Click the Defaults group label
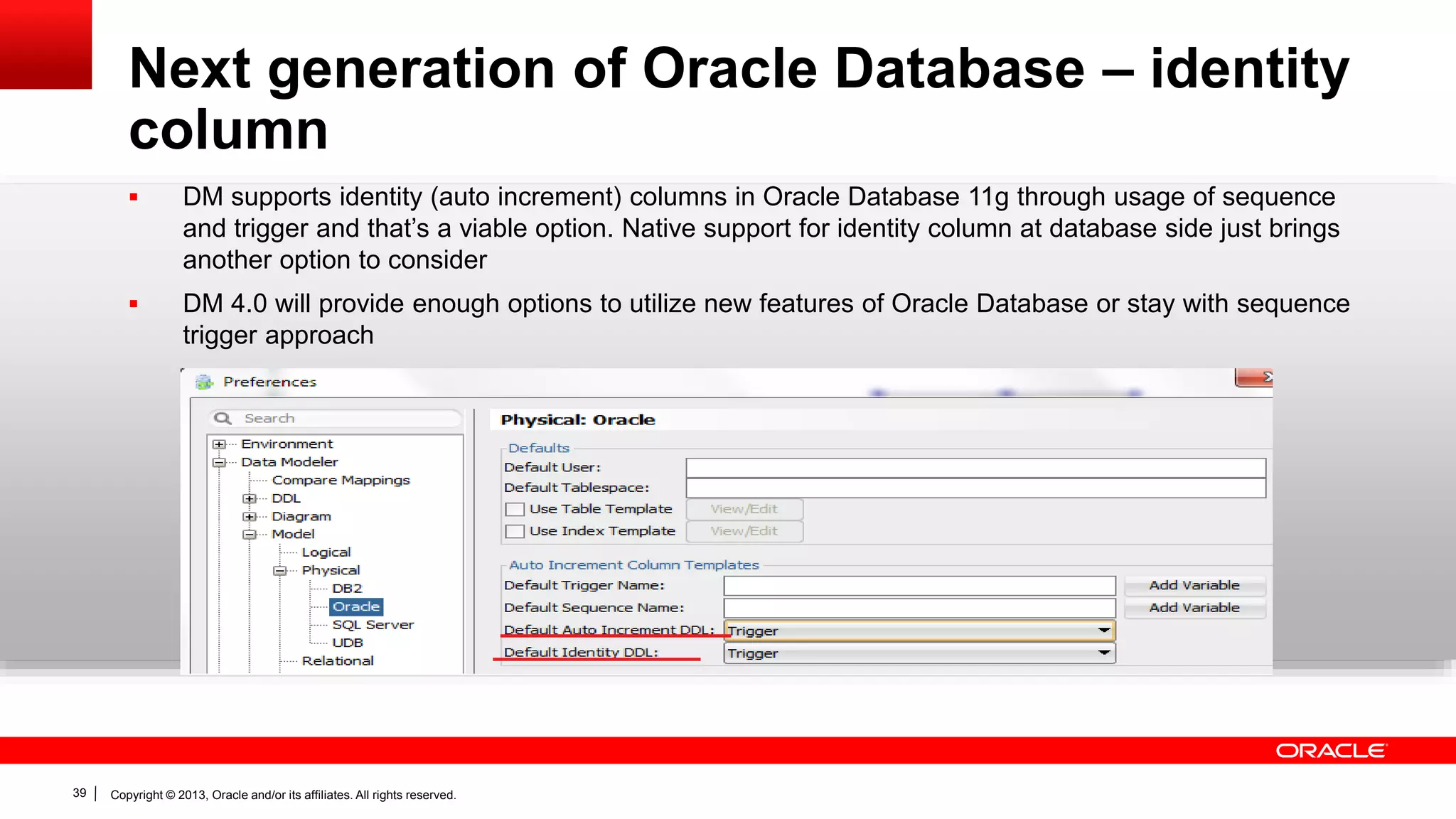The width and height of the screenshot is (1456, 819). point(539,449)
